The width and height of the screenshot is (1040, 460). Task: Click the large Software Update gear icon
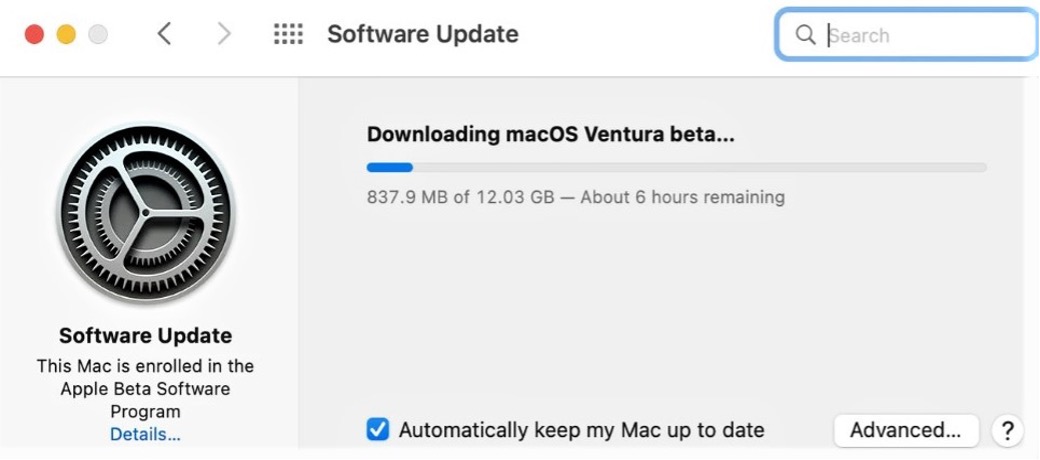[145, 215]
